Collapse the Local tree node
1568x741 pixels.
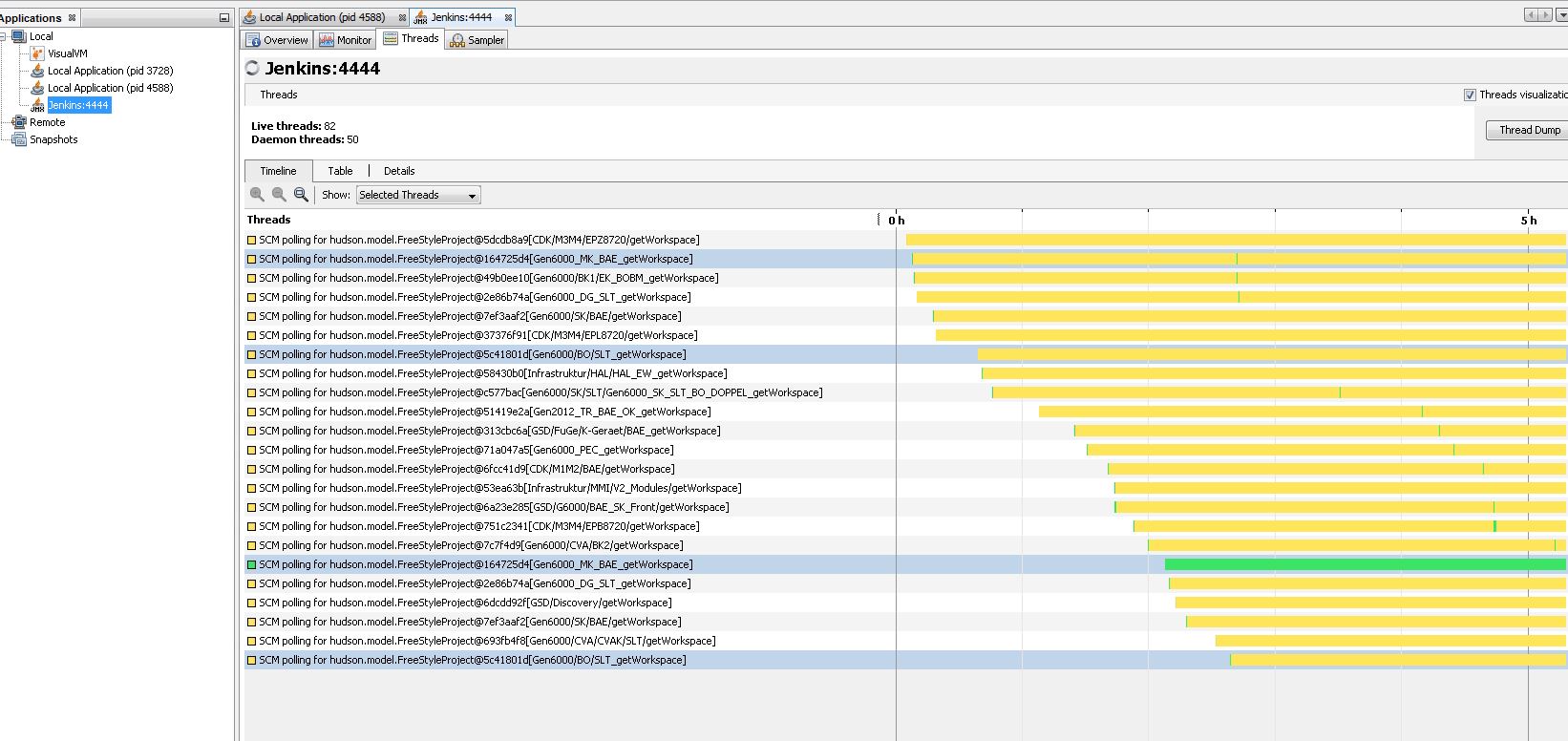(4, 36)
